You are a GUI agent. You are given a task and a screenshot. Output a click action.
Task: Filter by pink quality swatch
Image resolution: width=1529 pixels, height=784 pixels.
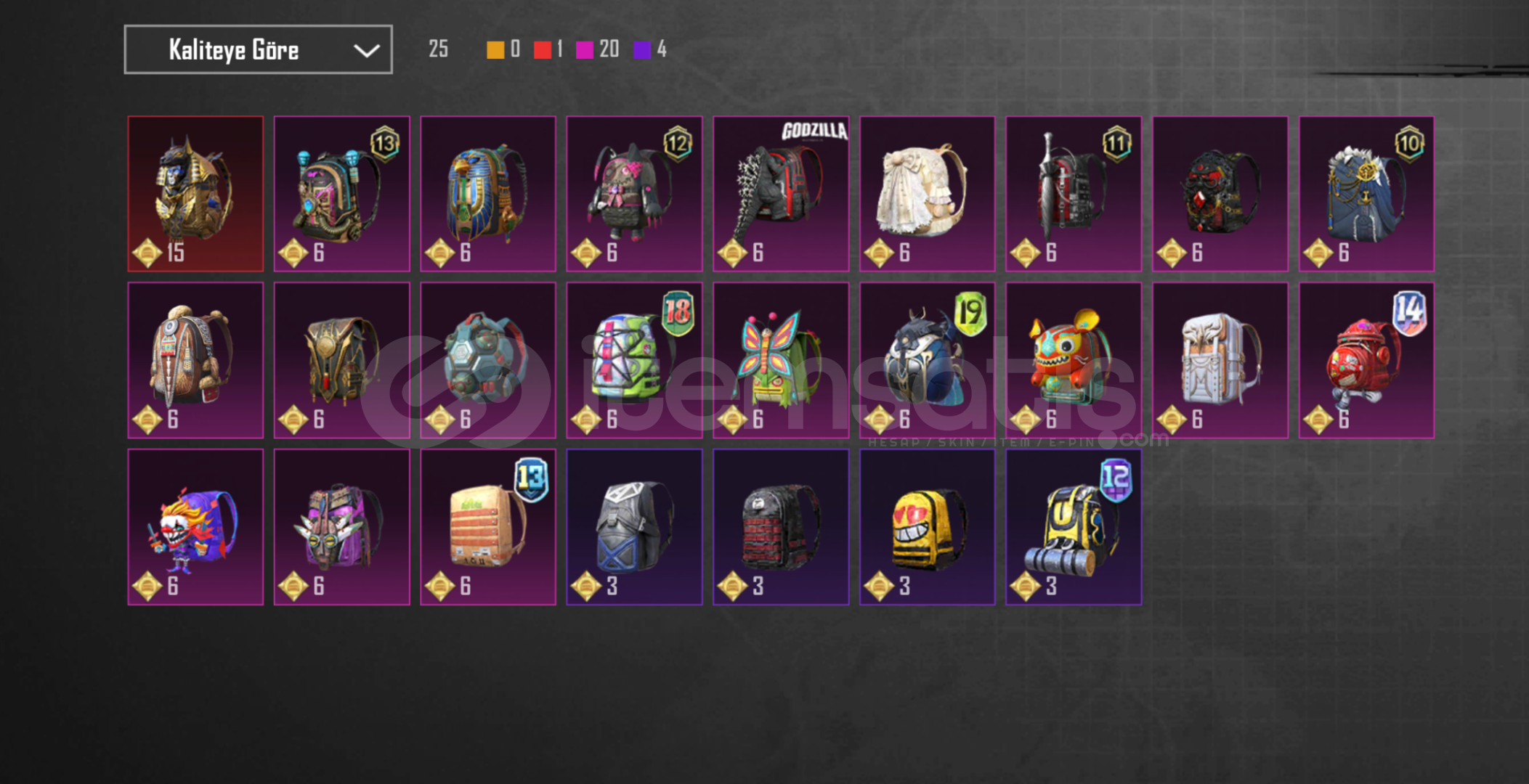click(x=585, y=49)
